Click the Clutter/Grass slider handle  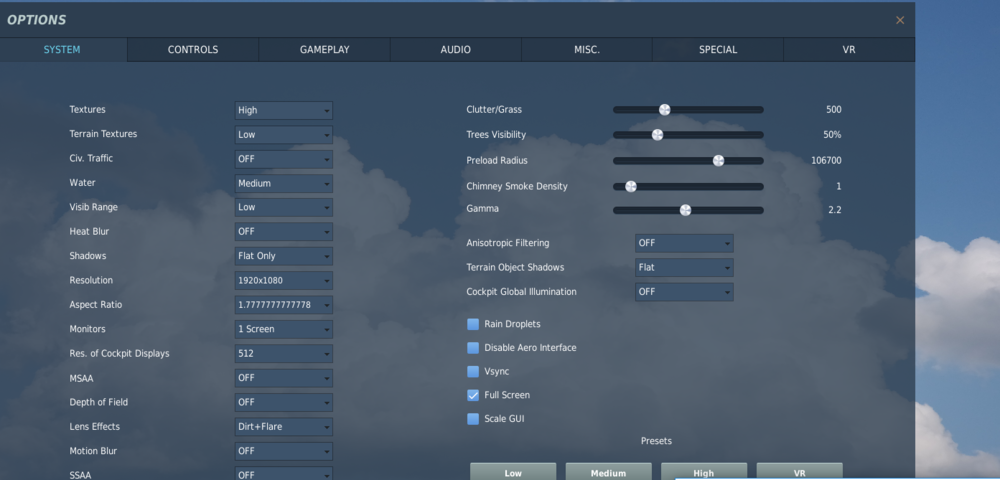pos(665,110)
